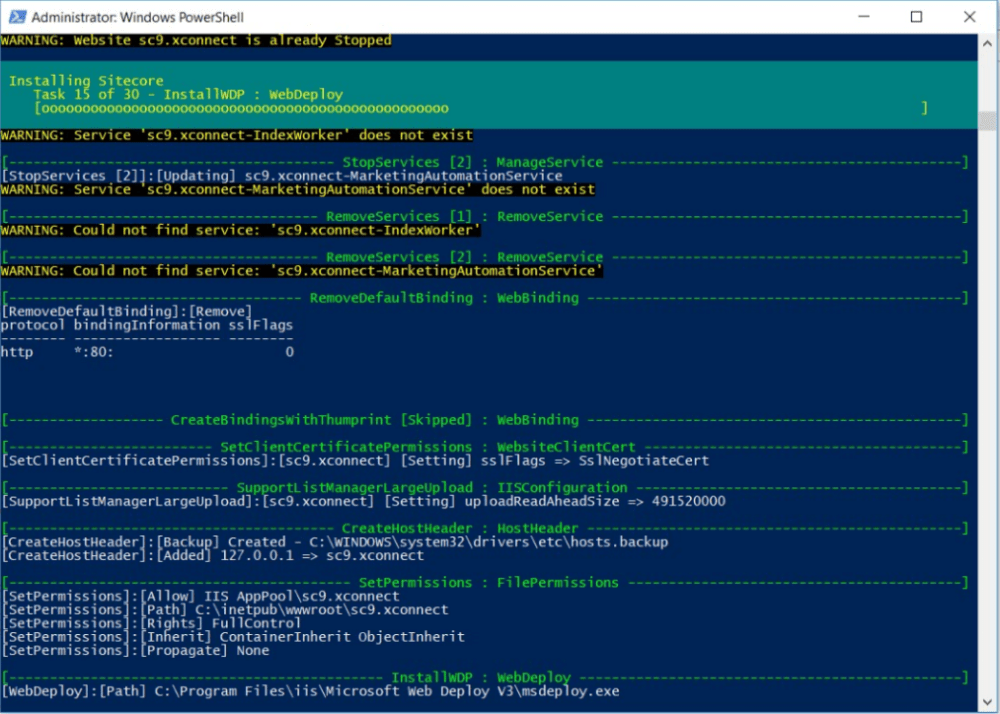The width and height of the screenshot is (1000, 714).
Task: Maximize the PowerShell window
Action: tap(917, 17)
